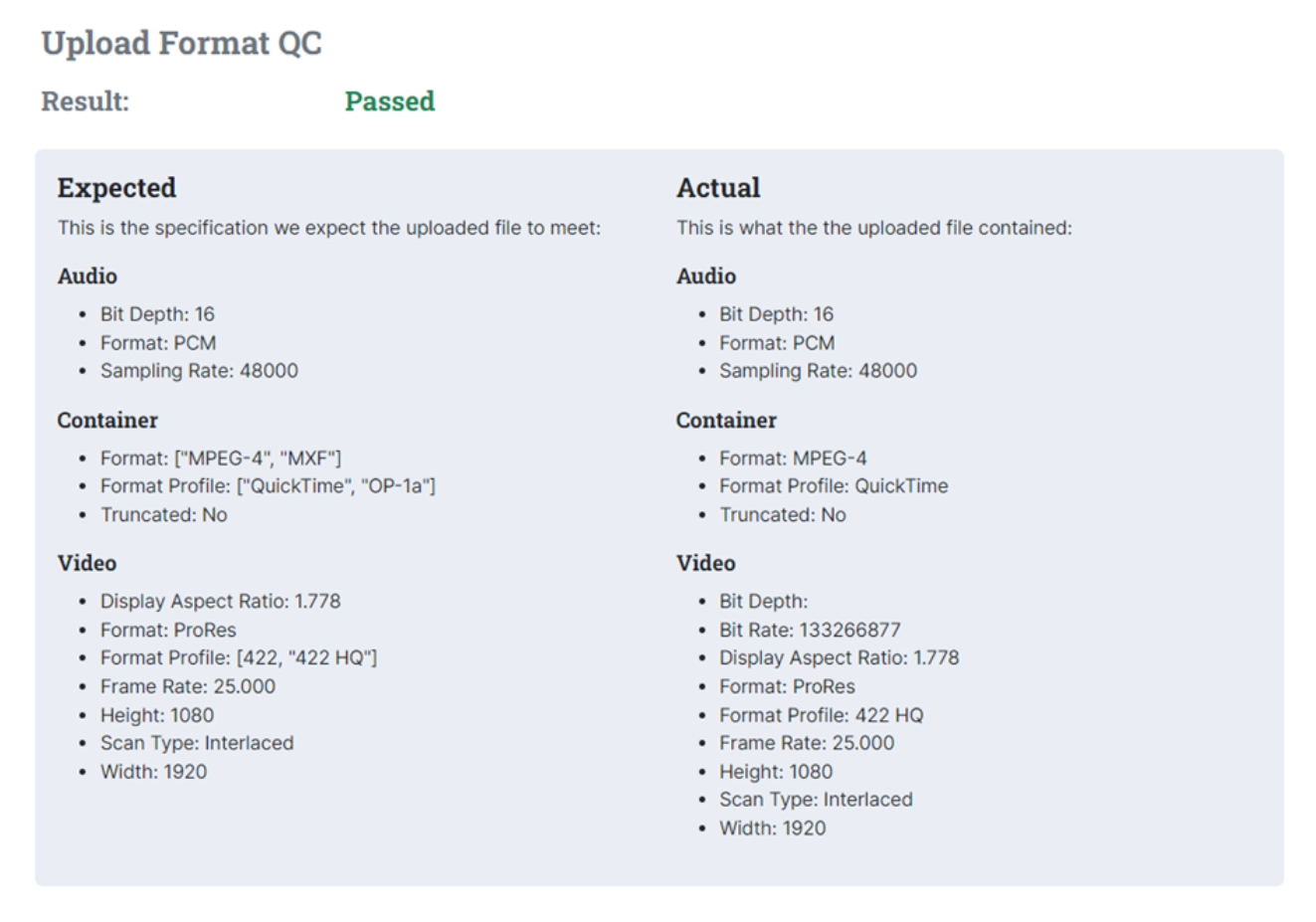
Task: Click actual container Format: MPEG-4 entry
Action: point(793,459)
